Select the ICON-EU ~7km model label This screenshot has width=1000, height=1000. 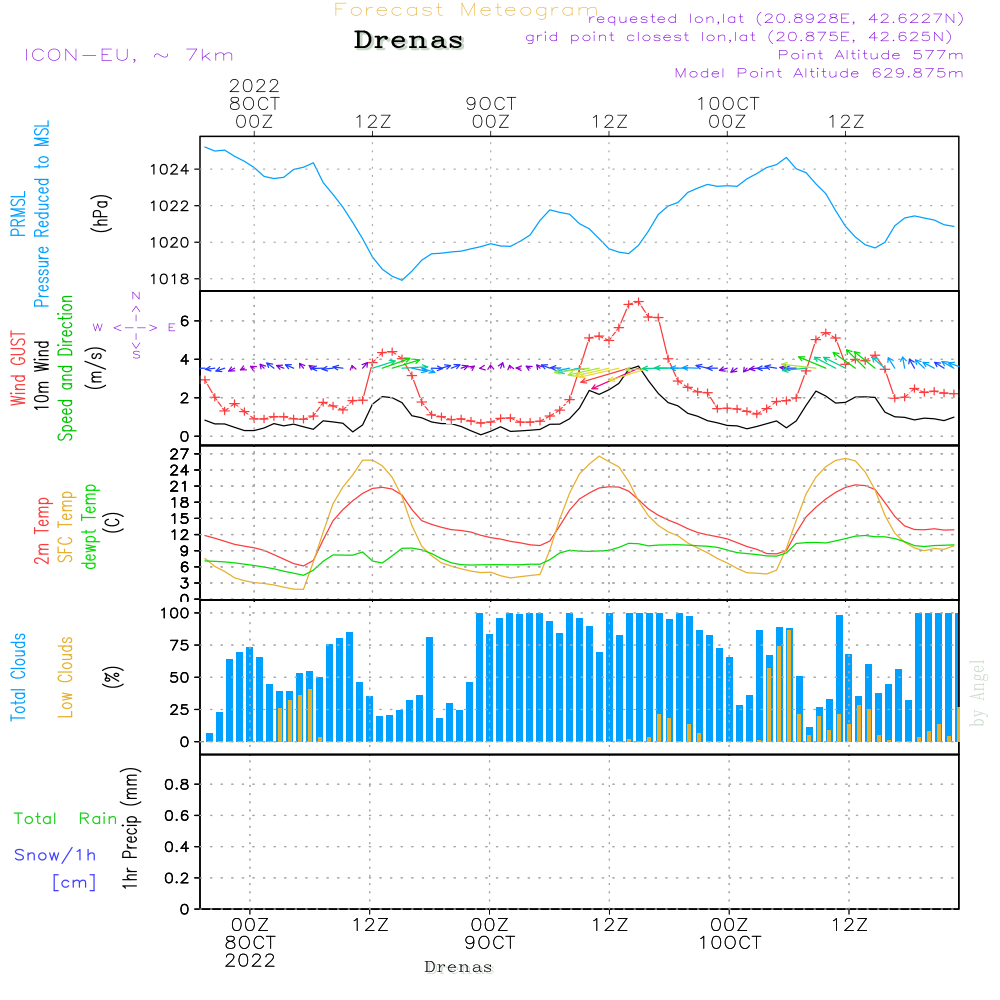coord(128,55)
